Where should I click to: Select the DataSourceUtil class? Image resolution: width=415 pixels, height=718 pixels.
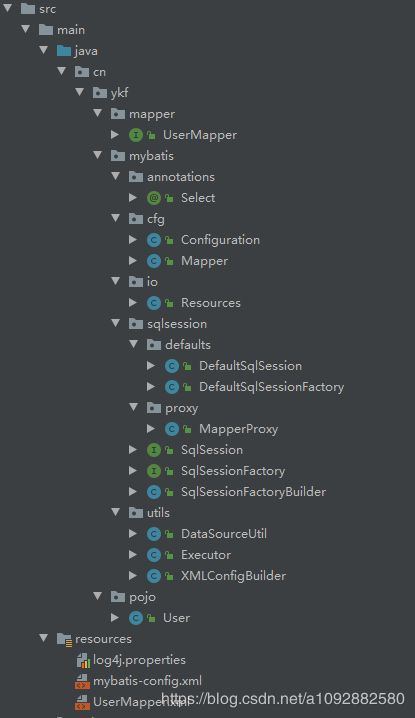(224, 534)
